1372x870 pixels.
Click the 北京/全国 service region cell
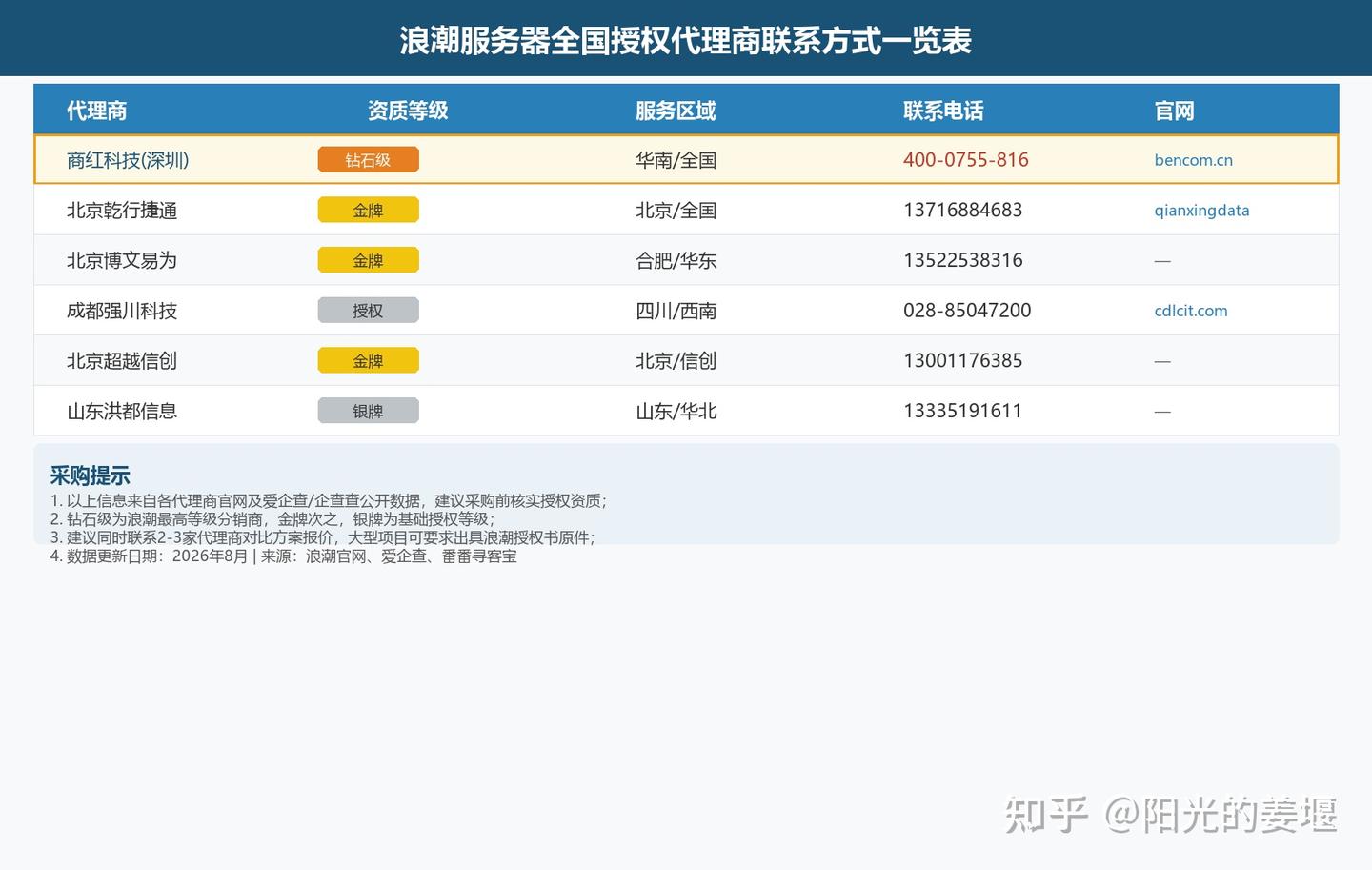pos(676,211)
